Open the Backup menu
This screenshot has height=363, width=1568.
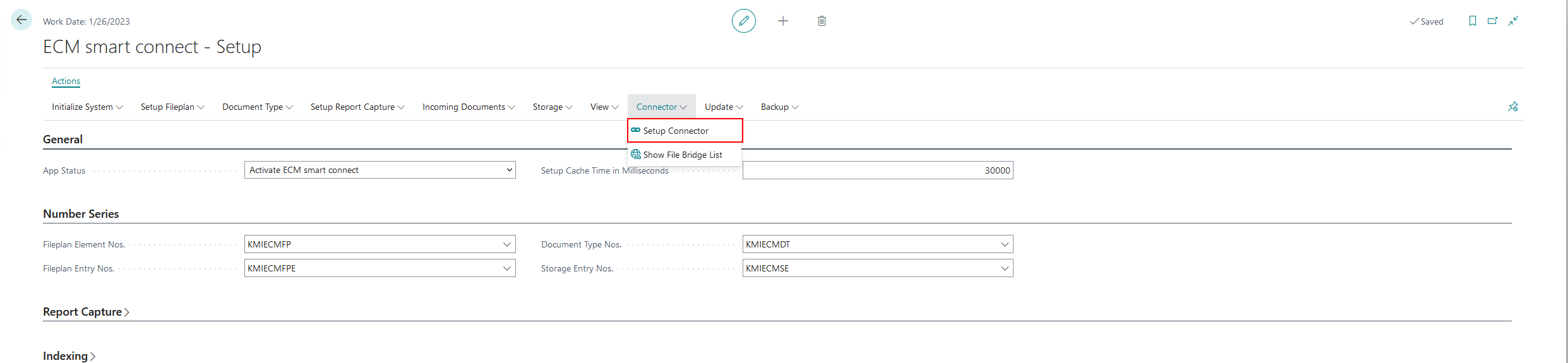coord(779,107)
